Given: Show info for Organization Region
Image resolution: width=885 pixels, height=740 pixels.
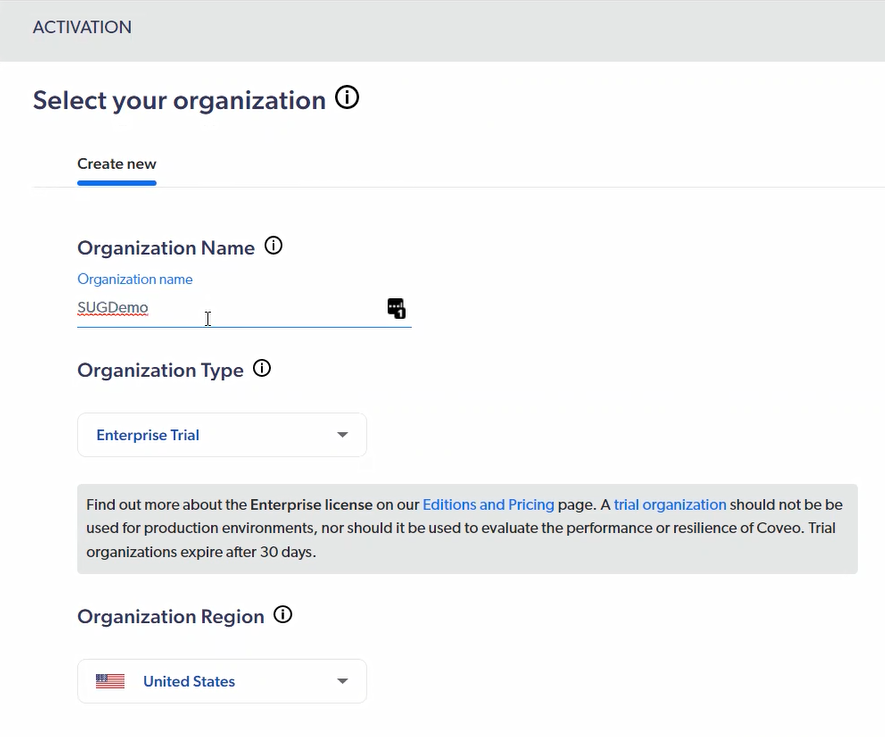Looking at the screenshot, I should 283,615.
